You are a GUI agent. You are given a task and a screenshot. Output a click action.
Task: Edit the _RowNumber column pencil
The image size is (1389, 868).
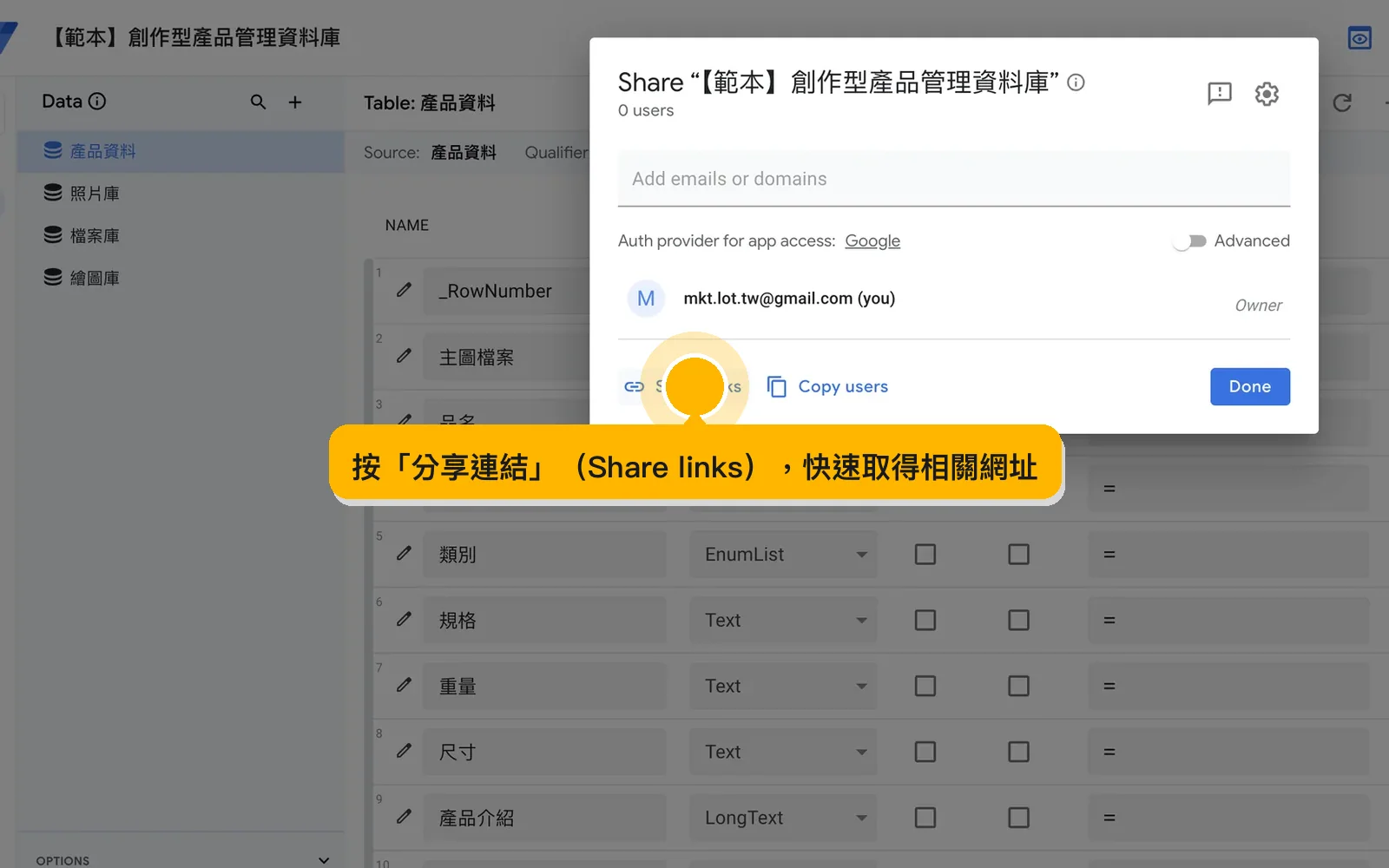pos(404,290)
